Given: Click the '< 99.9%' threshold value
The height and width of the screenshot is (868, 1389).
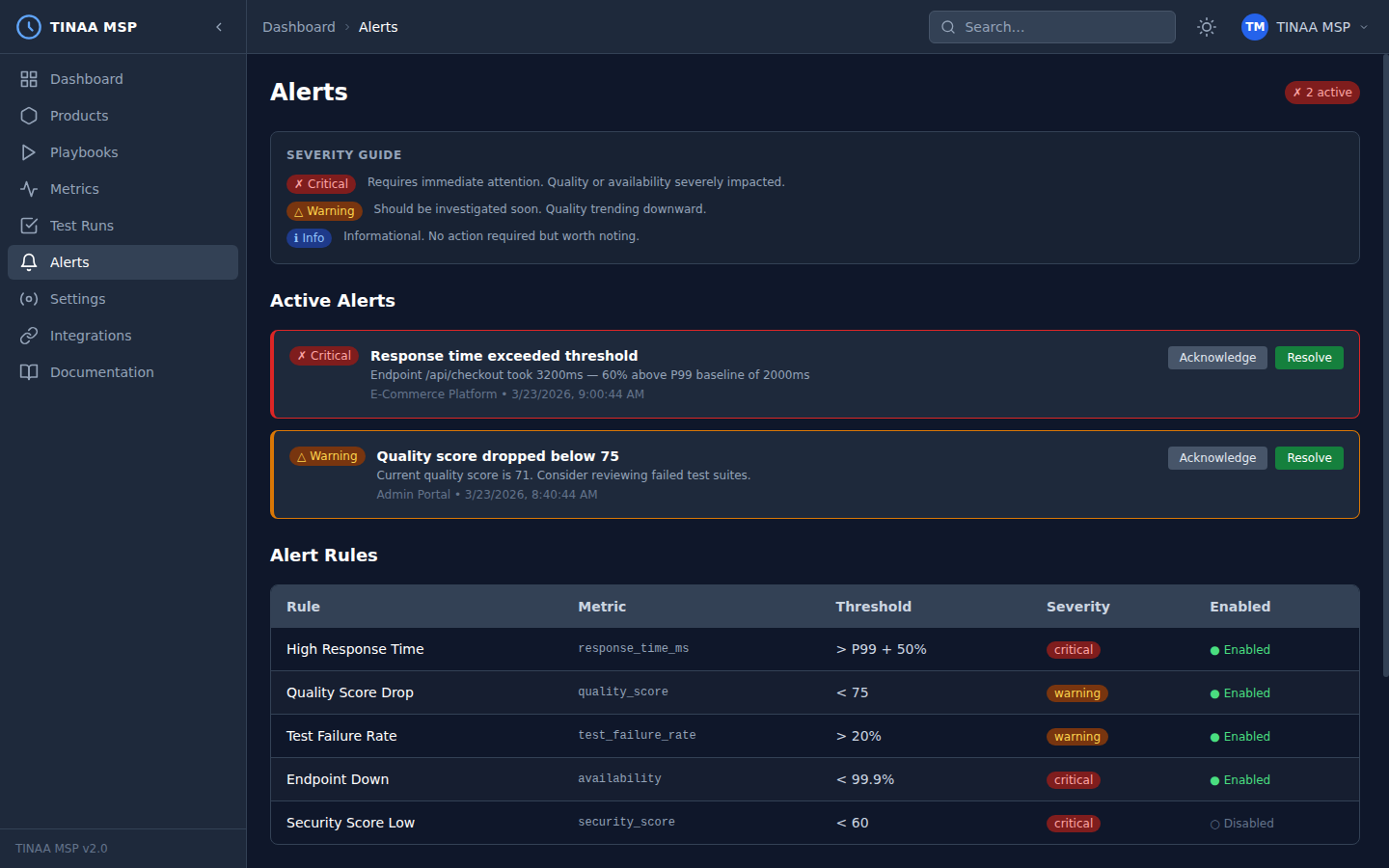Looking at the screenshot, I should tap(864, 779).
